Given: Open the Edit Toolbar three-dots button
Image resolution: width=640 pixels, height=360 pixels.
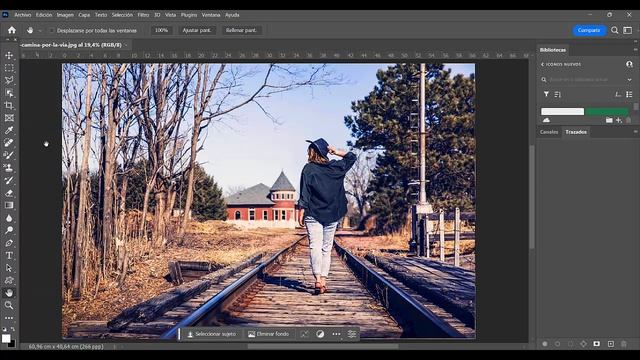Looking at the screenshot, I should 9,318.
